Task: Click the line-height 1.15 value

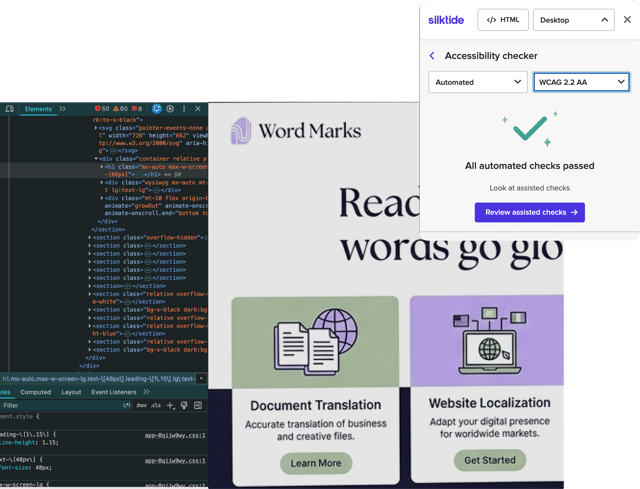Action: point(50,442)
